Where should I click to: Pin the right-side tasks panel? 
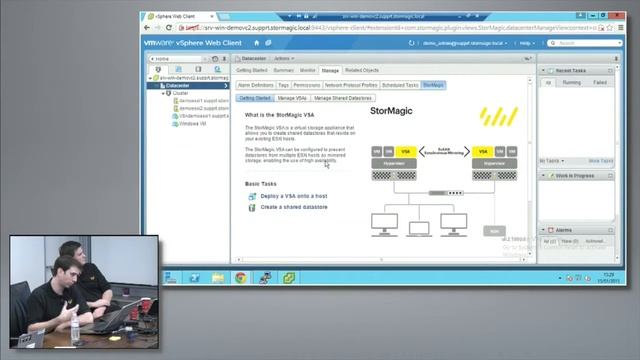pyautogui.click(x=616, y=59)
